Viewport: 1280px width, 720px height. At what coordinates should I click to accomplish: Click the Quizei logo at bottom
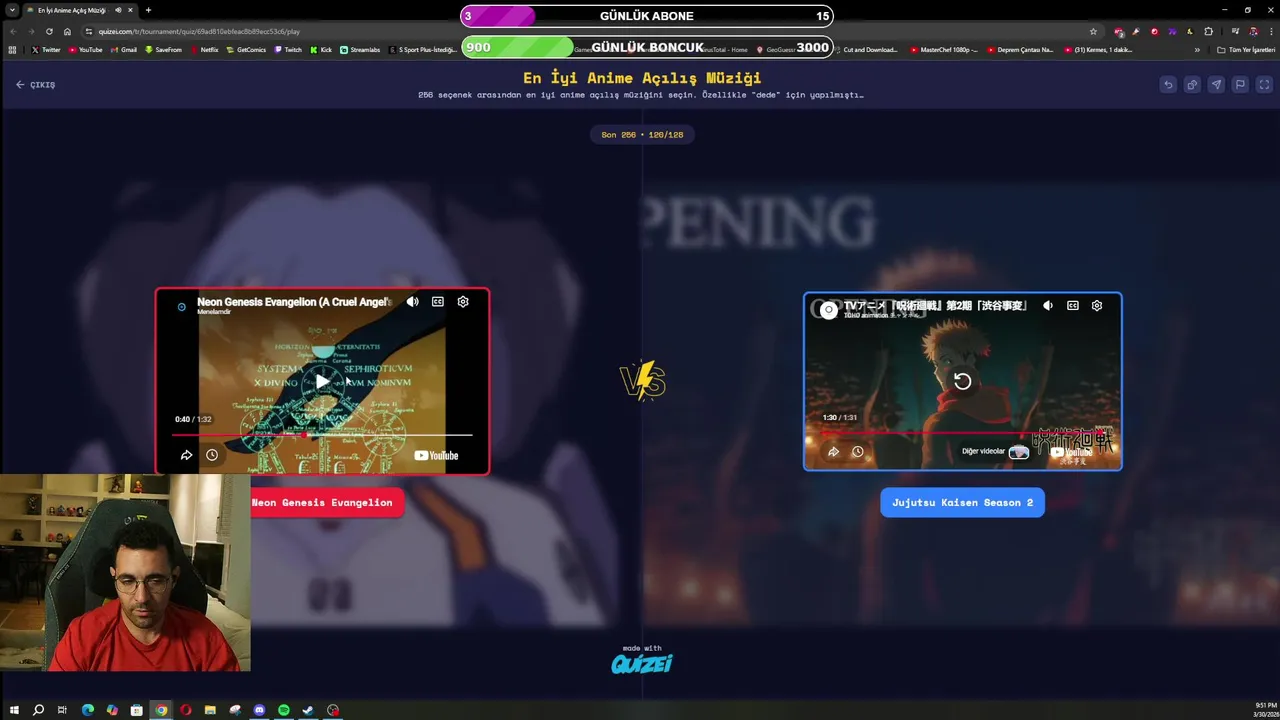pyautogui.click(x=642, y=663)
